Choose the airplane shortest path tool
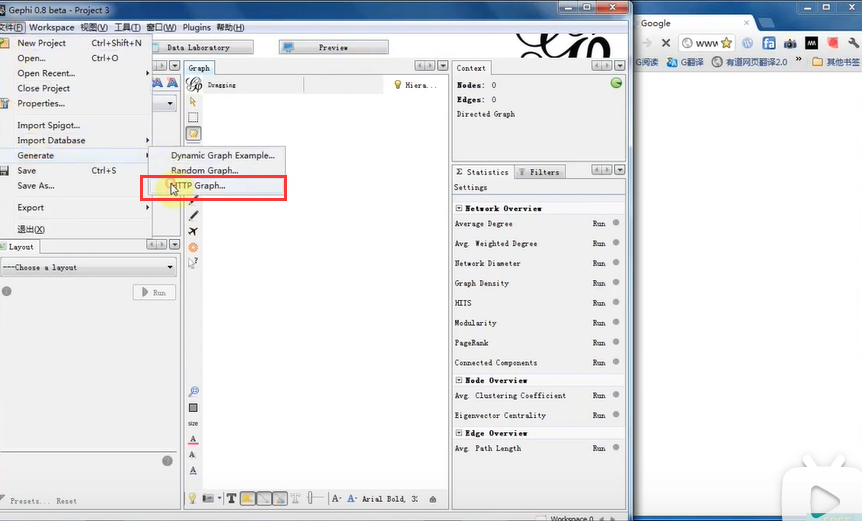The width and height of the screenshot is (862, 521). coord(193,231)
